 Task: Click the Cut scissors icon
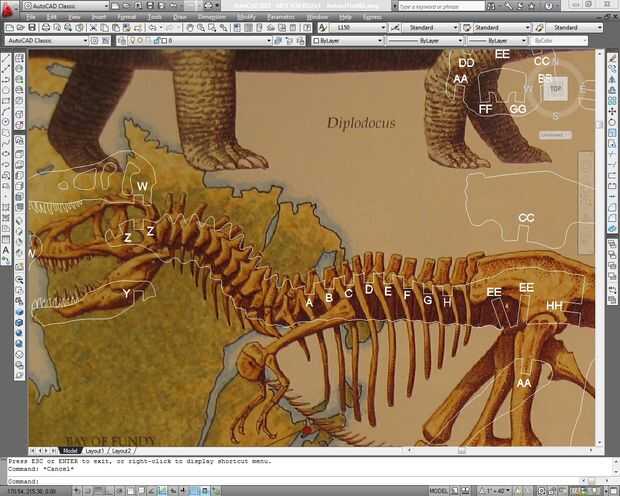click(93, 28)
